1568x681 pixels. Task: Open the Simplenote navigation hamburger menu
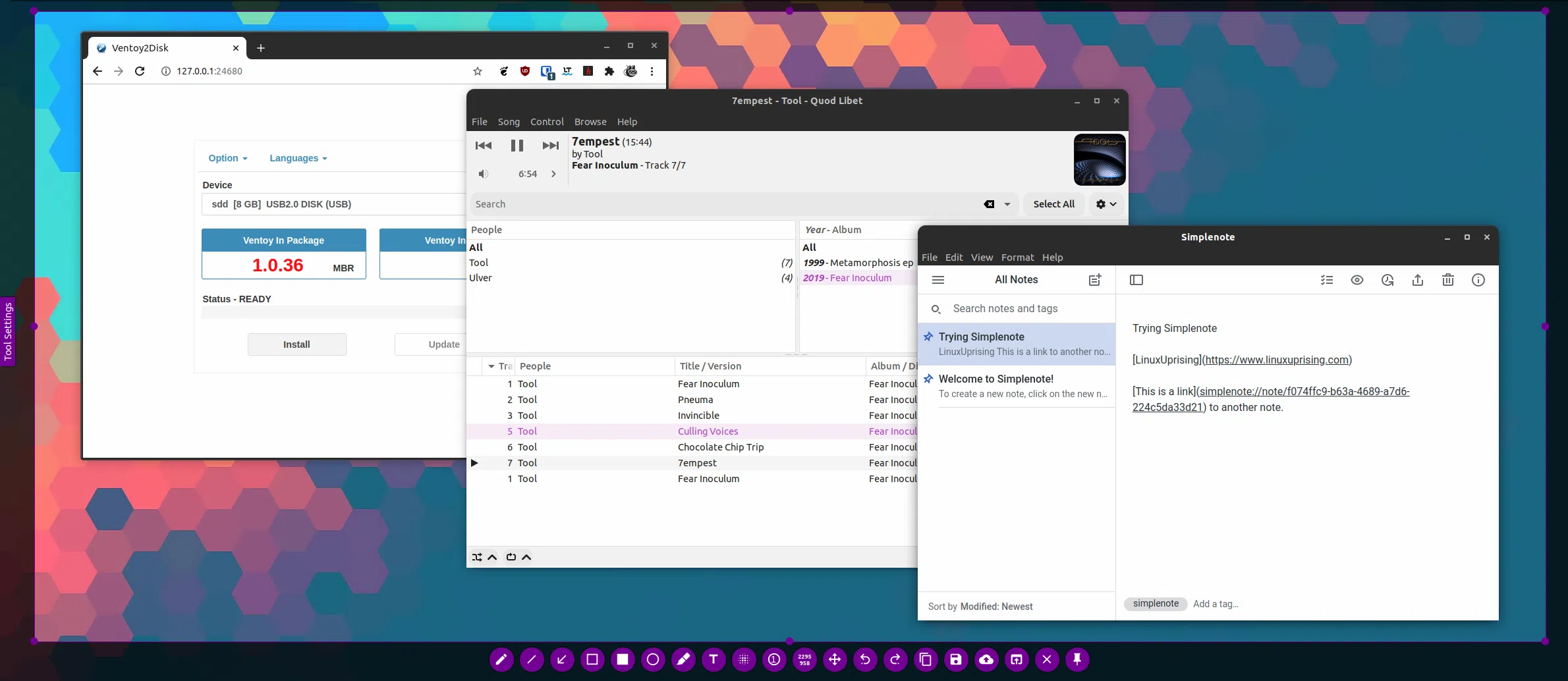click(x=938, y=280)
